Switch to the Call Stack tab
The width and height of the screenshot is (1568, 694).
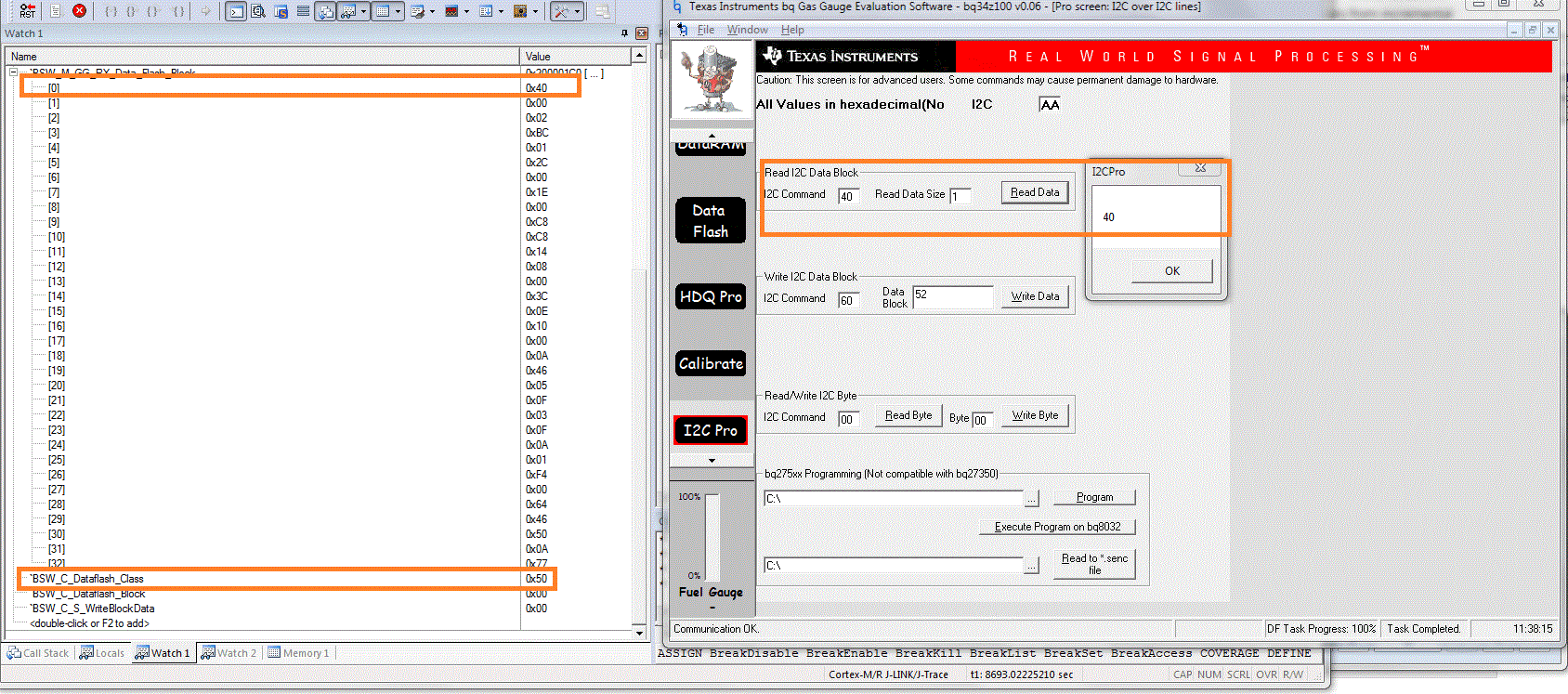pos(38,653)
